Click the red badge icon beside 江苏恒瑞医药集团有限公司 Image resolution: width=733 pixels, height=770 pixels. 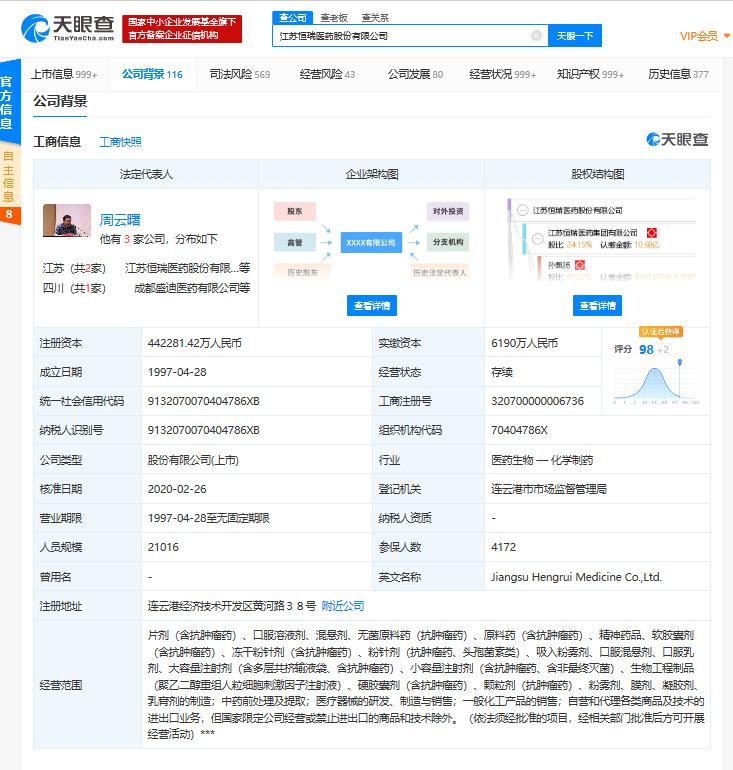(652, 233)
